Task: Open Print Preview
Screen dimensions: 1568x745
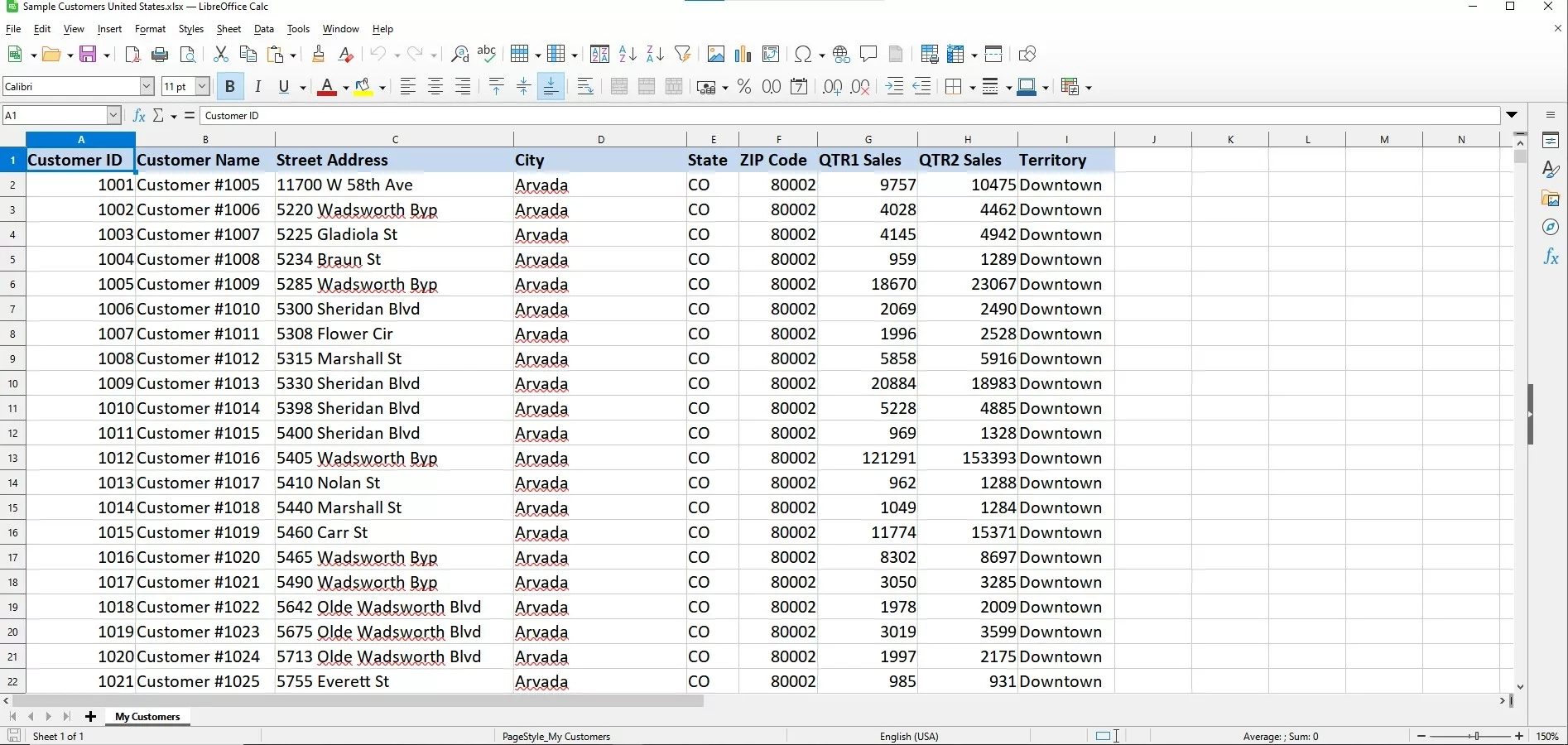Action: point(188,55)
